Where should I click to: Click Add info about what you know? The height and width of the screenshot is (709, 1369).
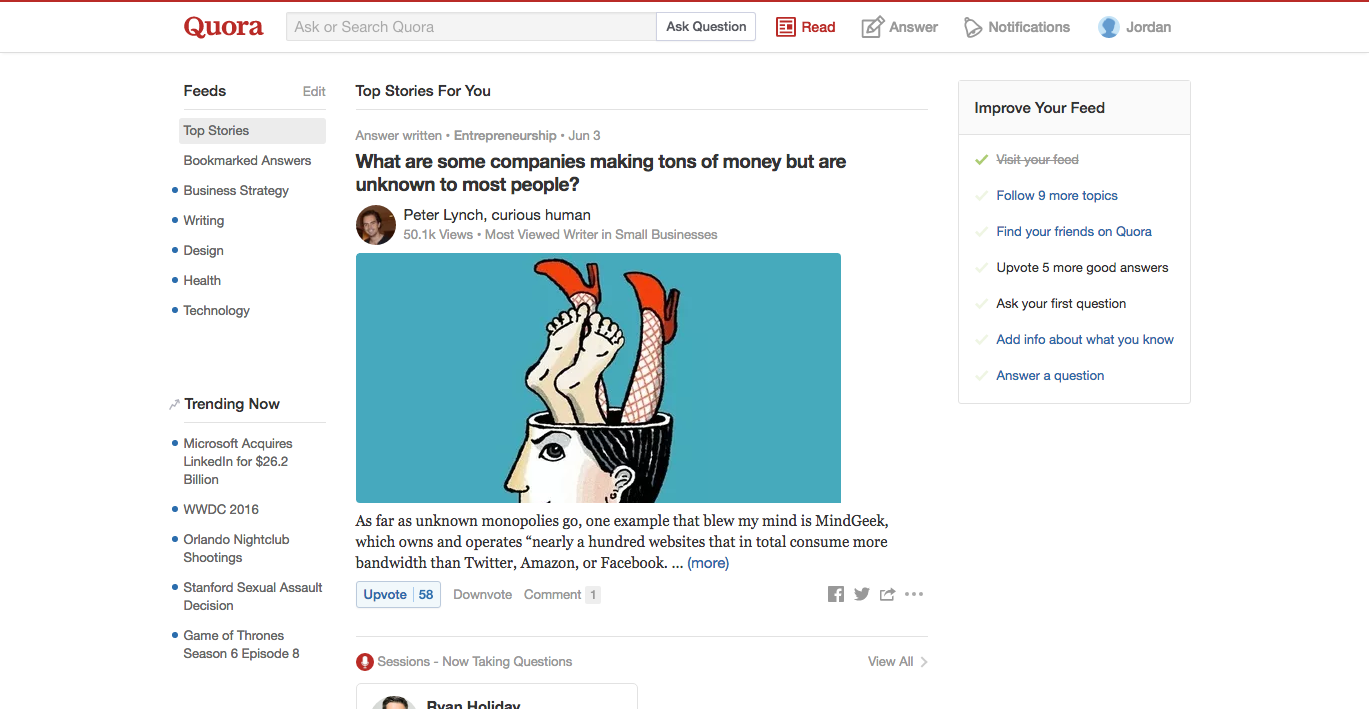coord(1085,340)
